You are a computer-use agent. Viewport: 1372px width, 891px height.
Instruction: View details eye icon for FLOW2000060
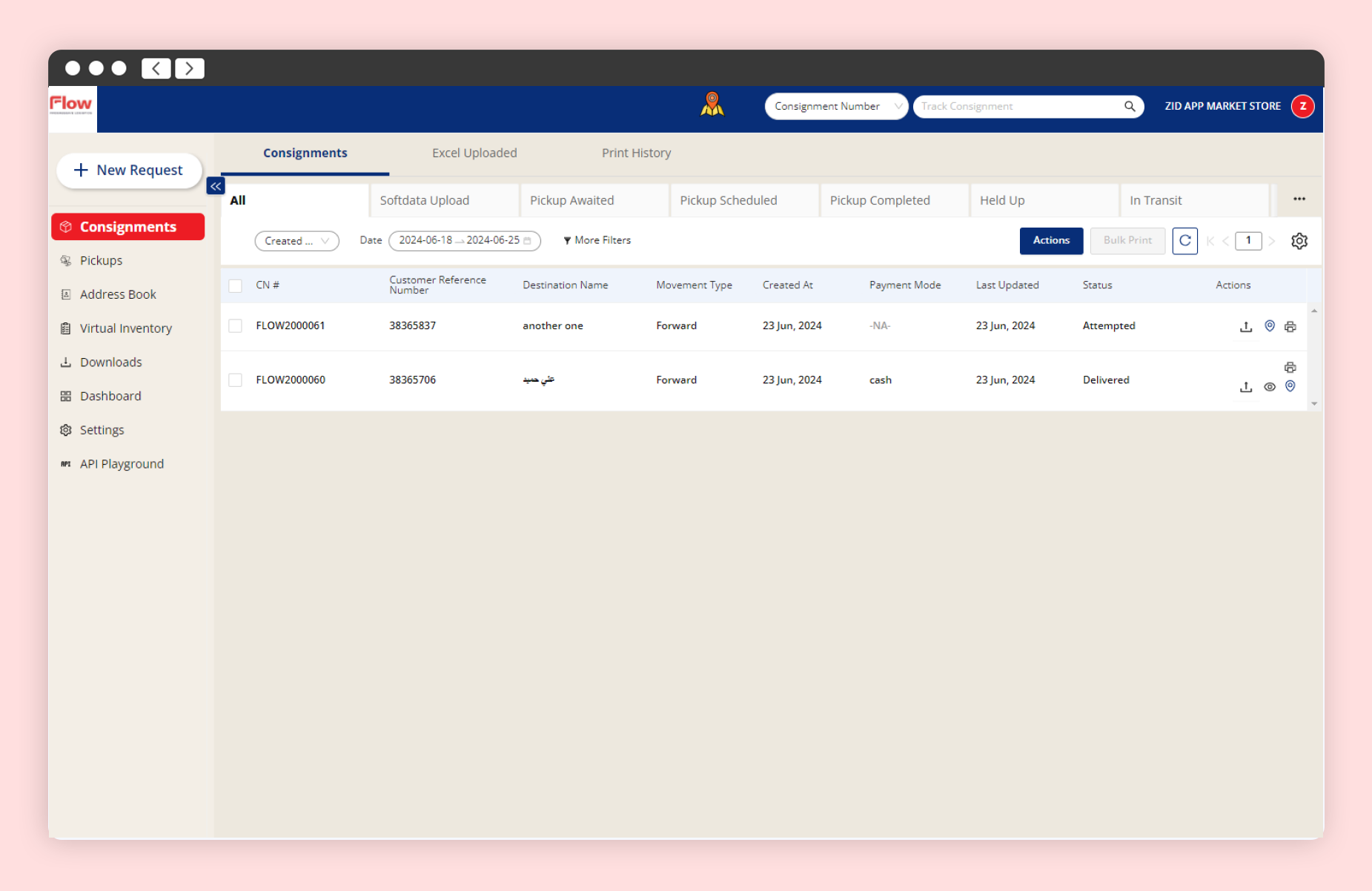1269,387
